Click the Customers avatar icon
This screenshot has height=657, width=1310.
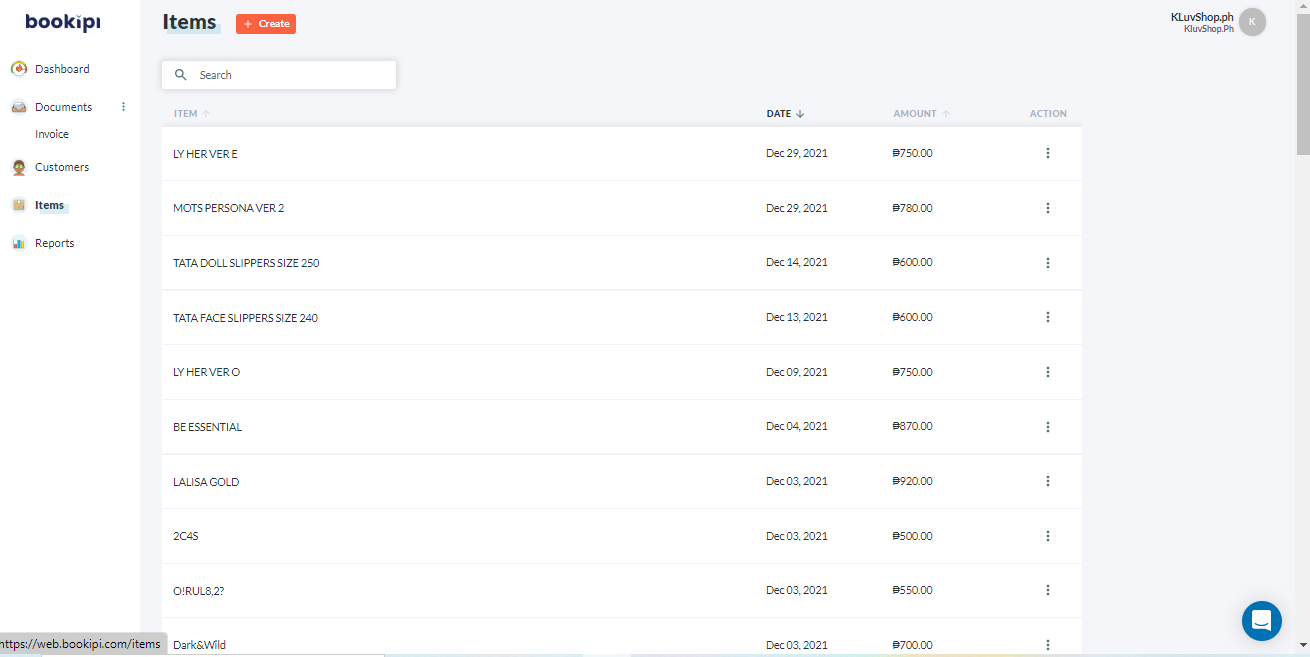pyautogui.click(x=19, y=167)
